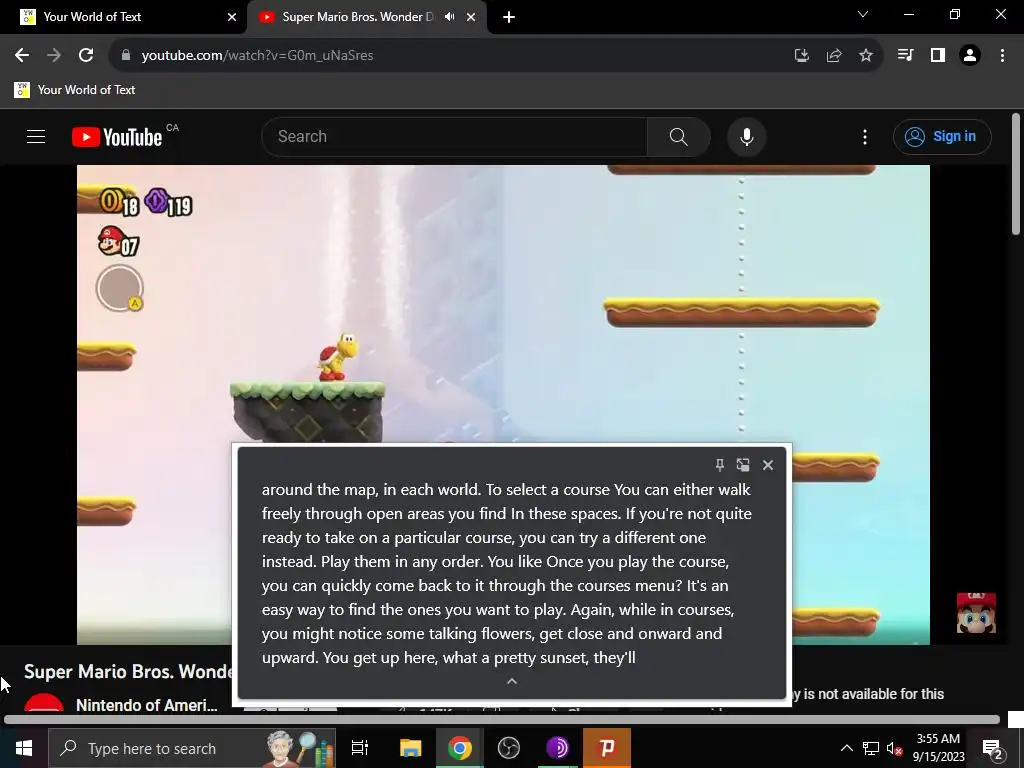This screenshot has width=1024, height=768.
Task: Open Your World of Text bookmark
Action: point(74,90)
